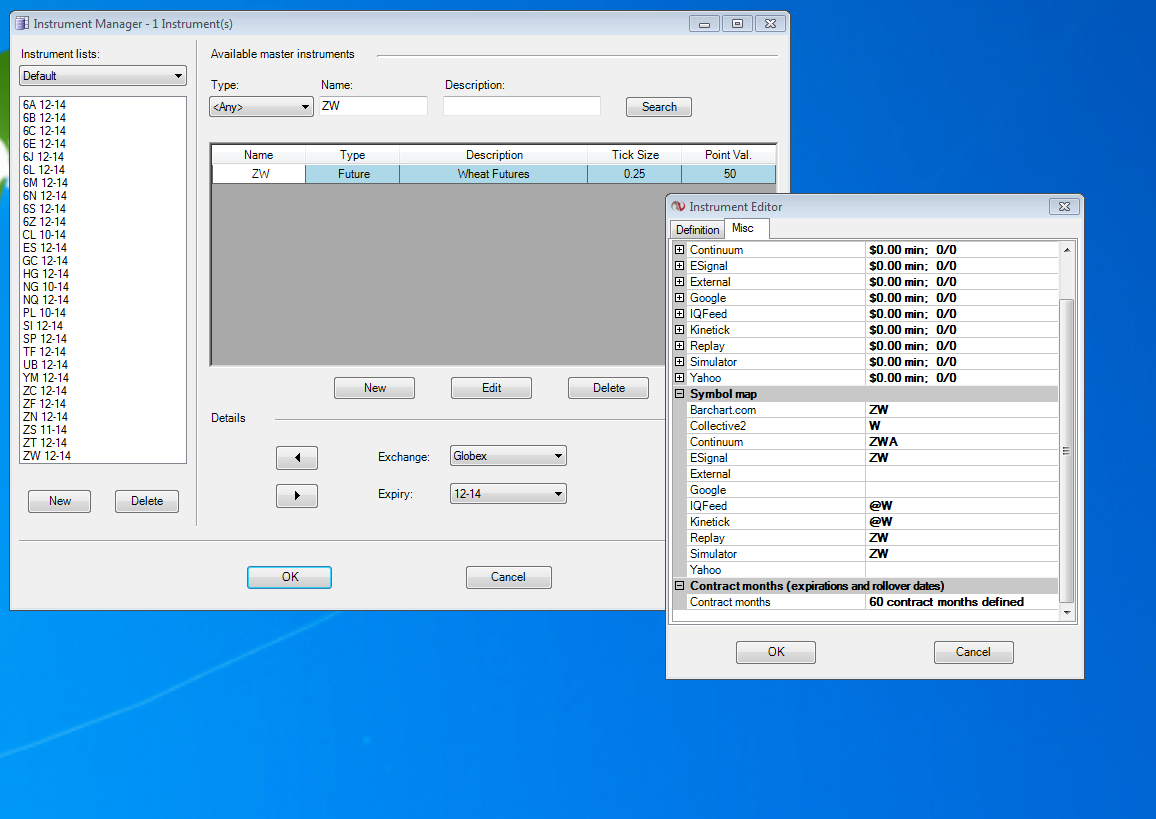1156x819 pixels.
Task: Open the Instrument lists Default dropdown
Action: pos(103,76)
